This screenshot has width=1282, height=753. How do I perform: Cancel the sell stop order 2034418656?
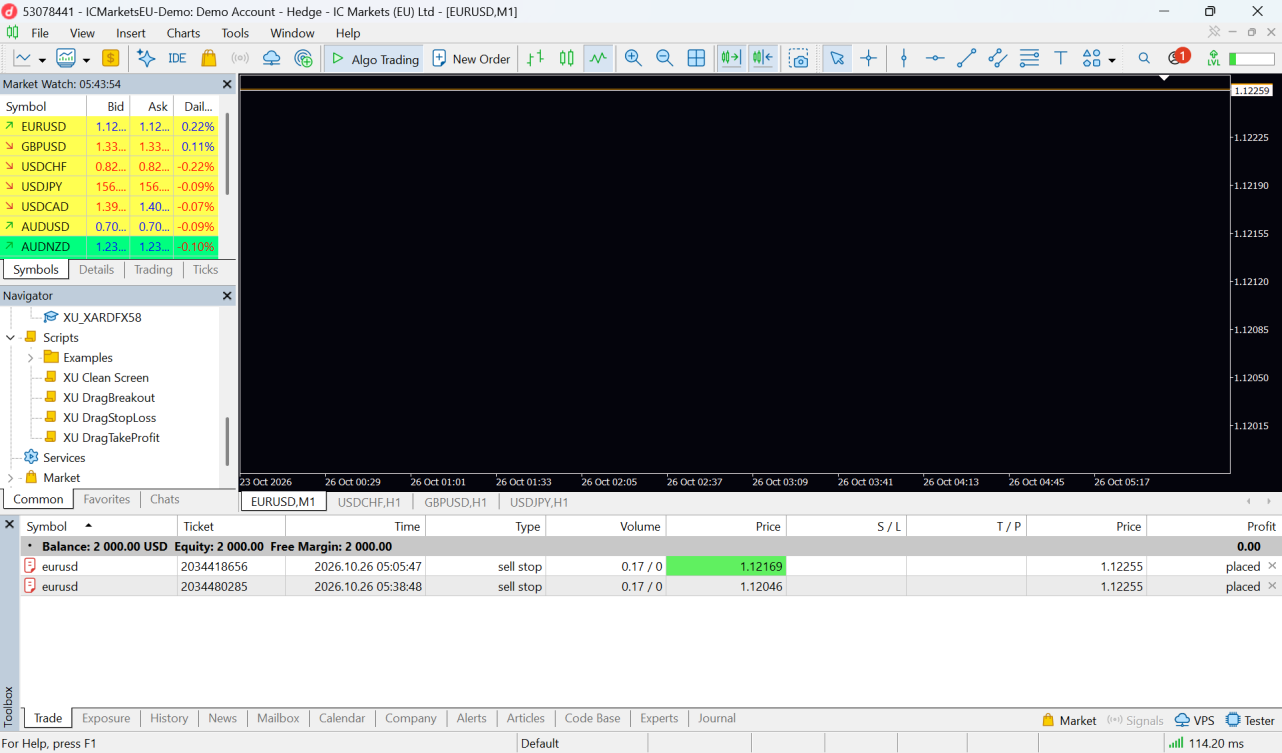tap(1272, 566)
